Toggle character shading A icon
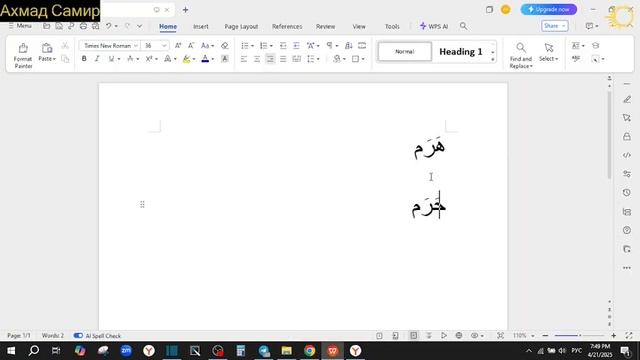 pyautogui.click(x=224, y=59)
